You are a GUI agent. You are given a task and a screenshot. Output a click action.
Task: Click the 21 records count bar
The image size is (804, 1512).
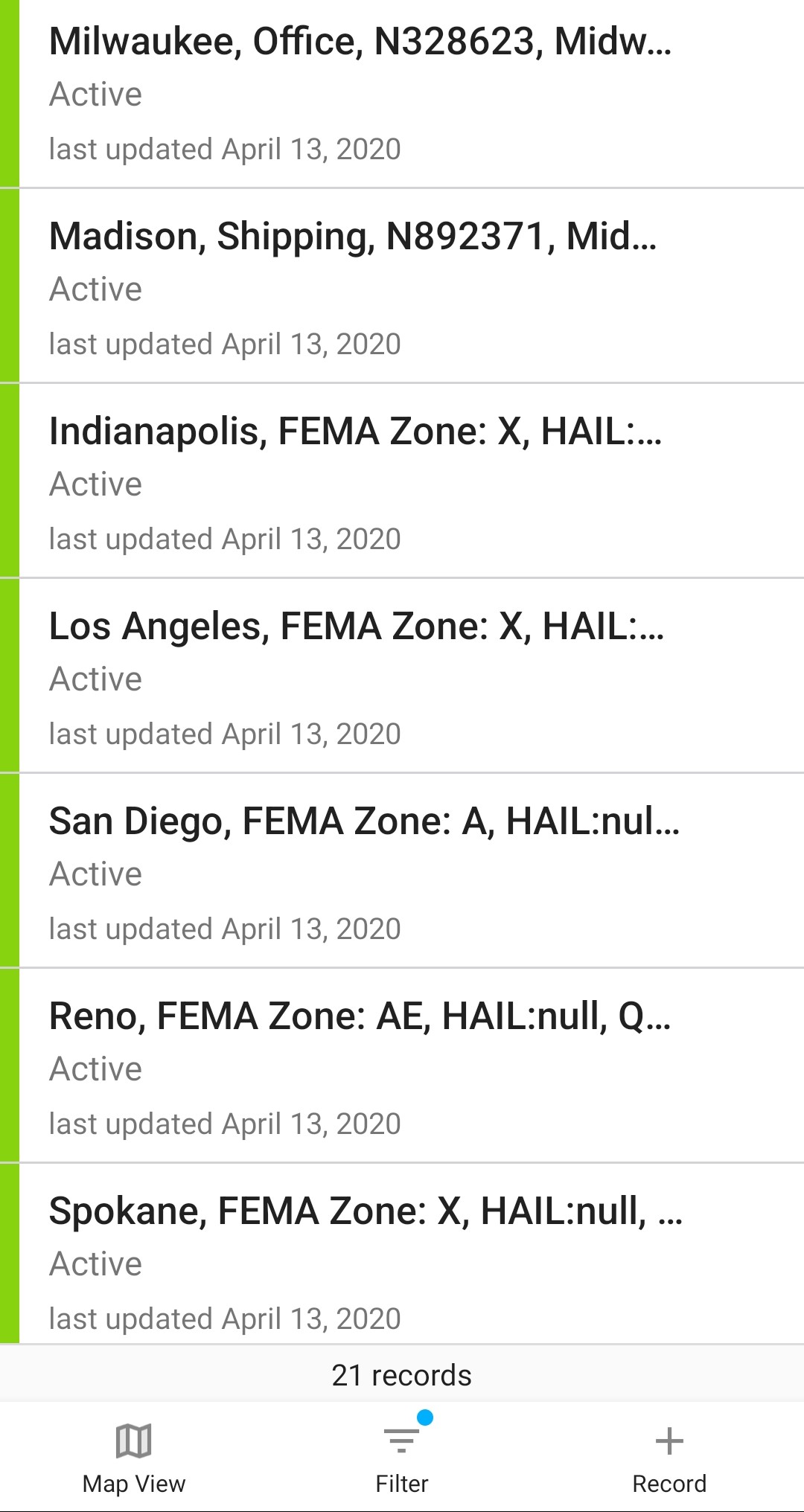click(x=401, y=1375)
